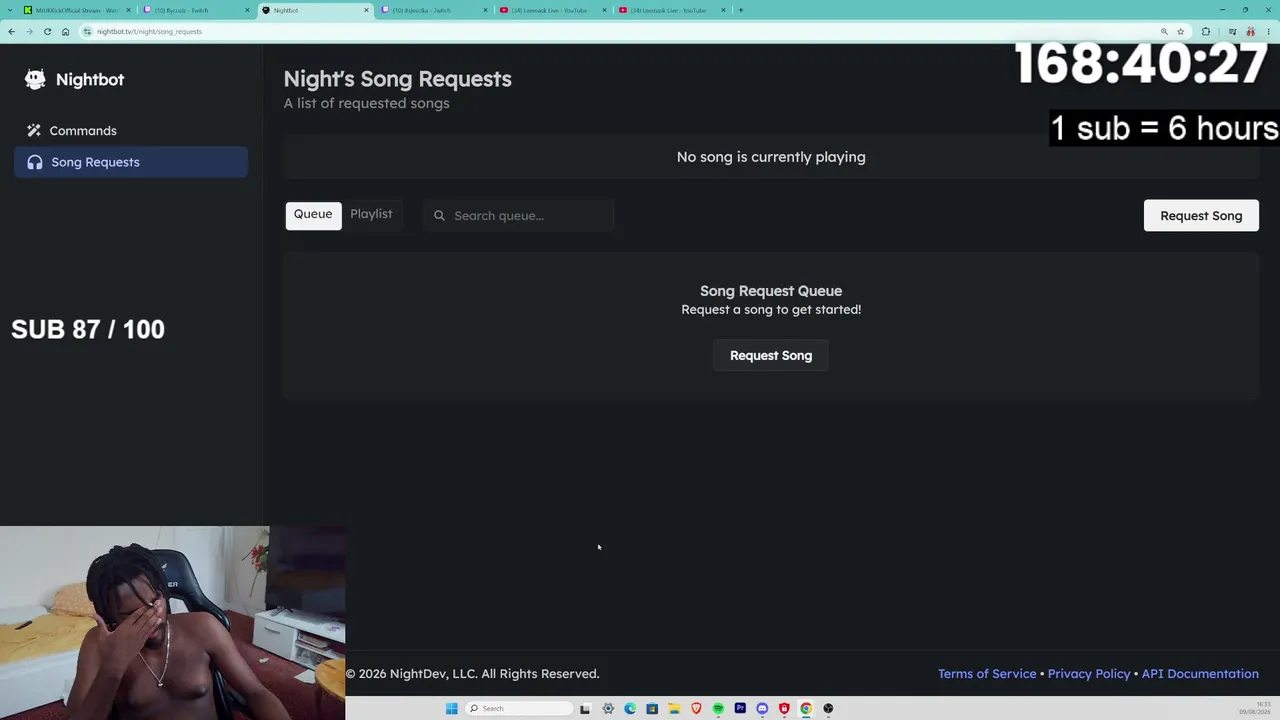Open Premiere Pro from the taskbar
Image resolution: width=1280 pixels, height=720 pixels.
tap(740, 708)
